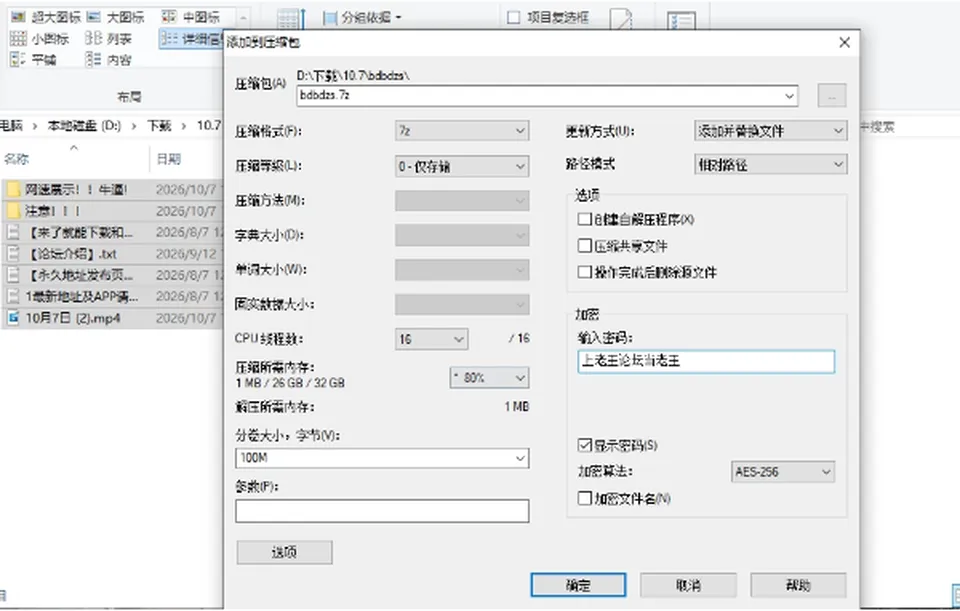The height and width of the screenshot is (611, 960).
Task: Enable 加密文件名 checkbox
Action: click(x=585, y=498)
